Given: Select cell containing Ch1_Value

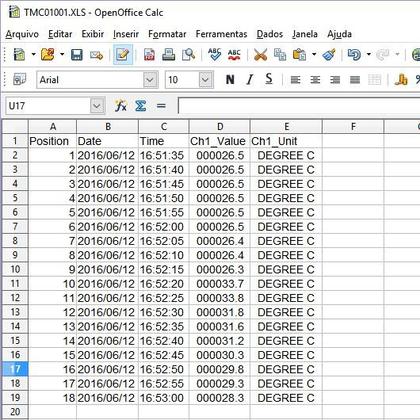Looking at the screenshot, I should coord(220,141).
